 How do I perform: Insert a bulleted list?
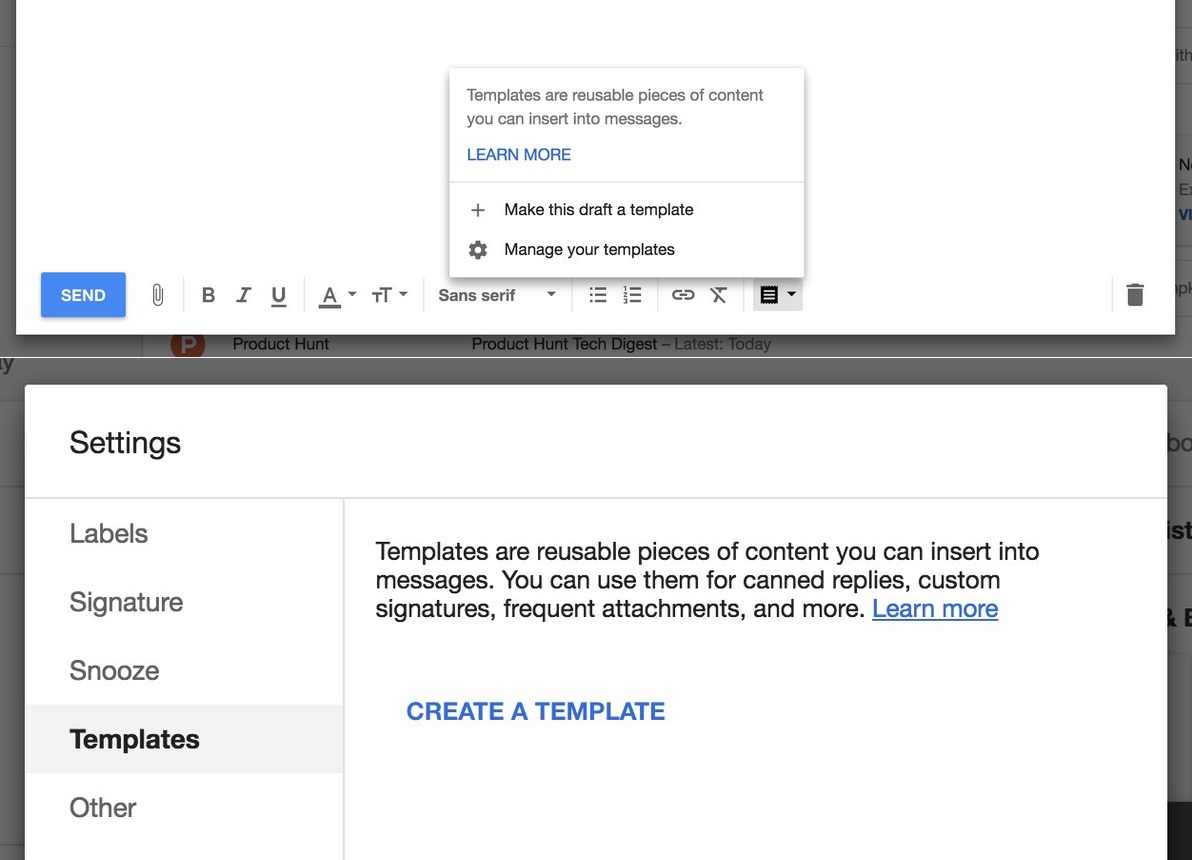coord(598,295)
